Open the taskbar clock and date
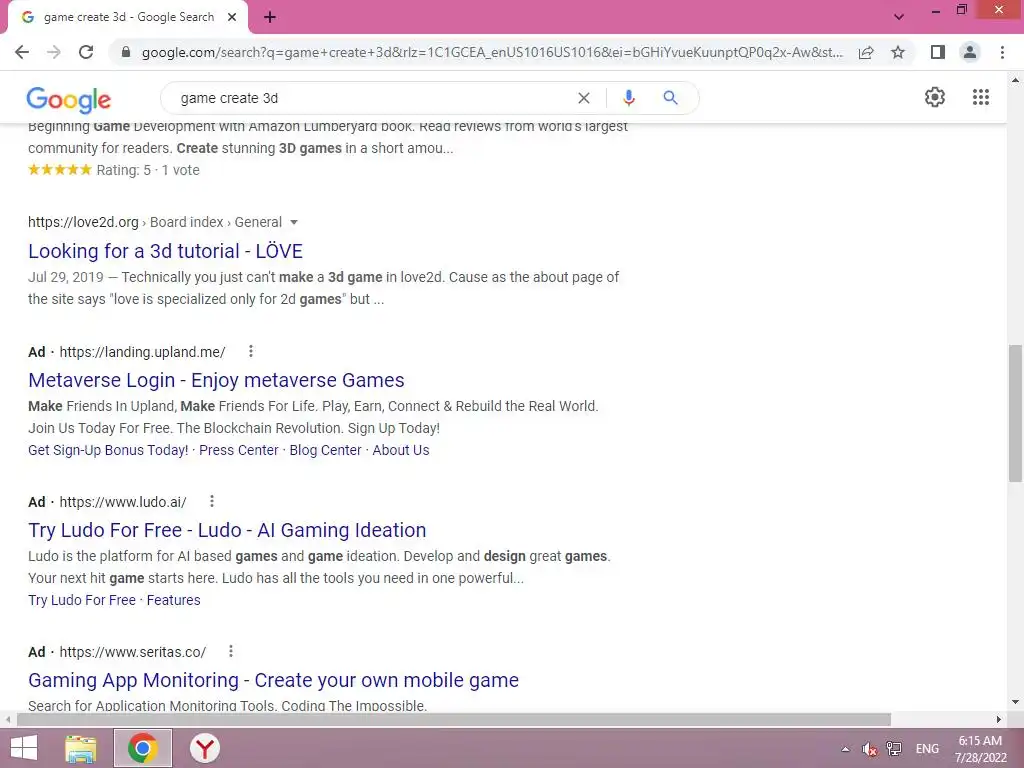 click(x=980, y=749)
